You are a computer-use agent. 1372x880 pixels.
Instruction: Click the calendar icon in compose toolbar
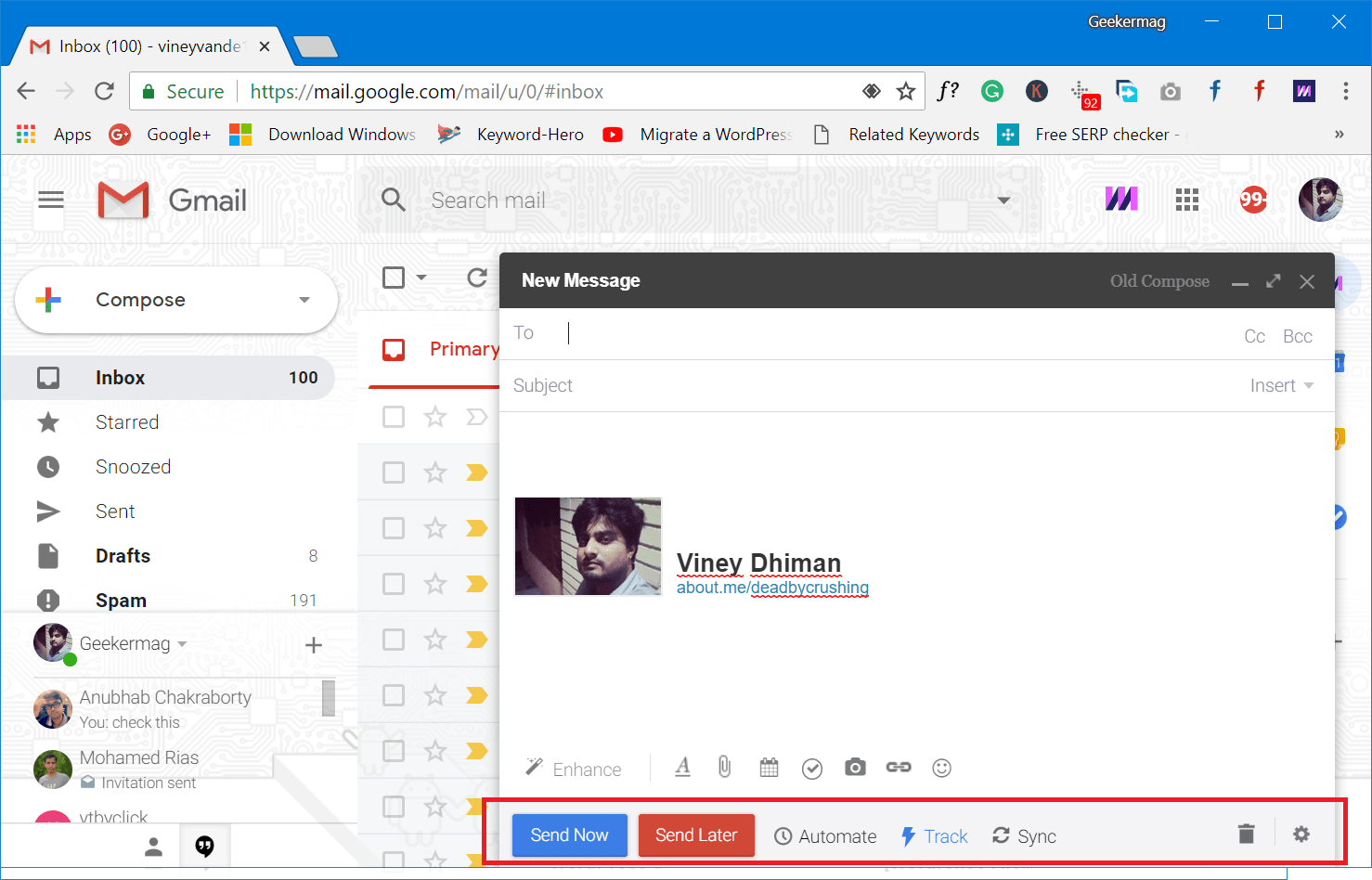769,768
